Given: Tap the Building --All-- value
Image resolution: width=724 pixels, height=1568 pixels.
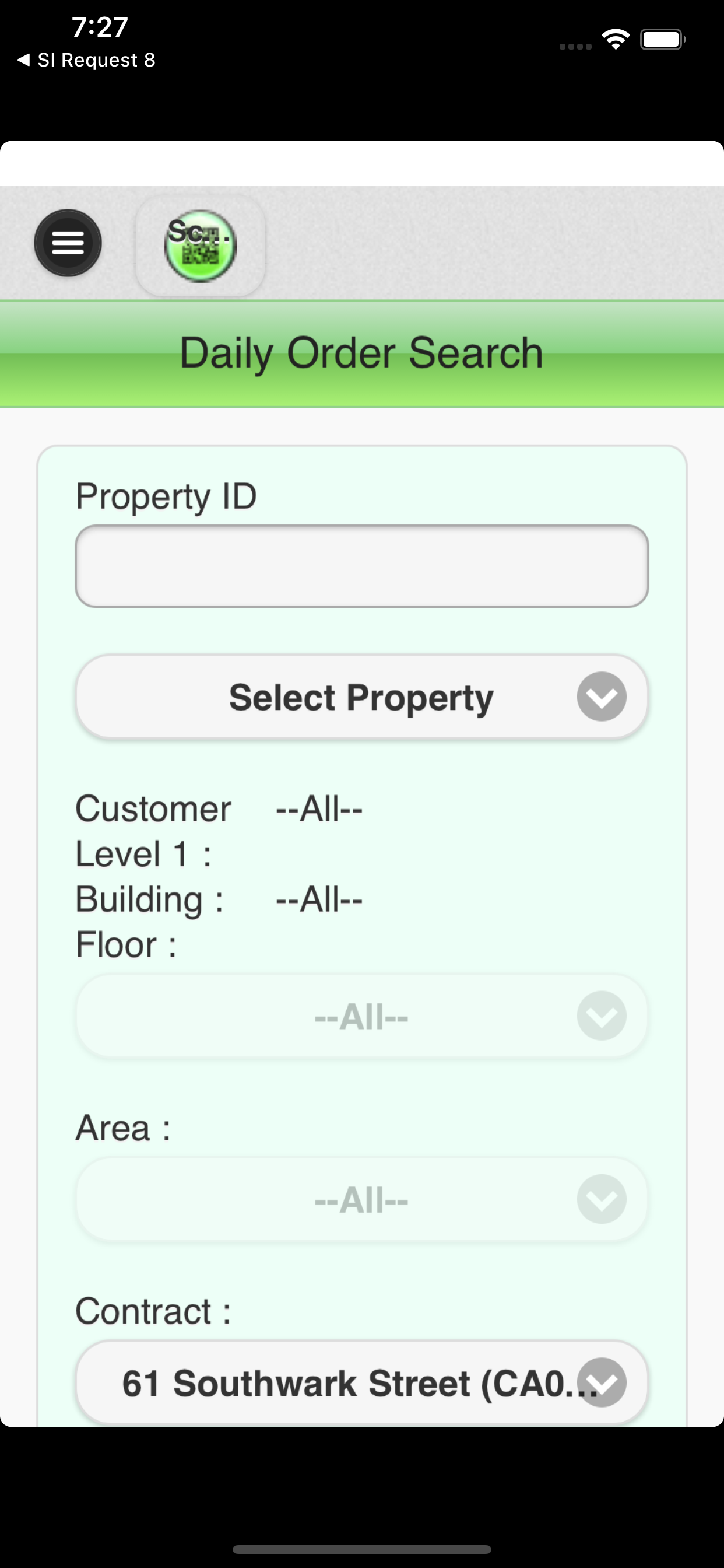Looking at the screenshot, I should [319, 899].
